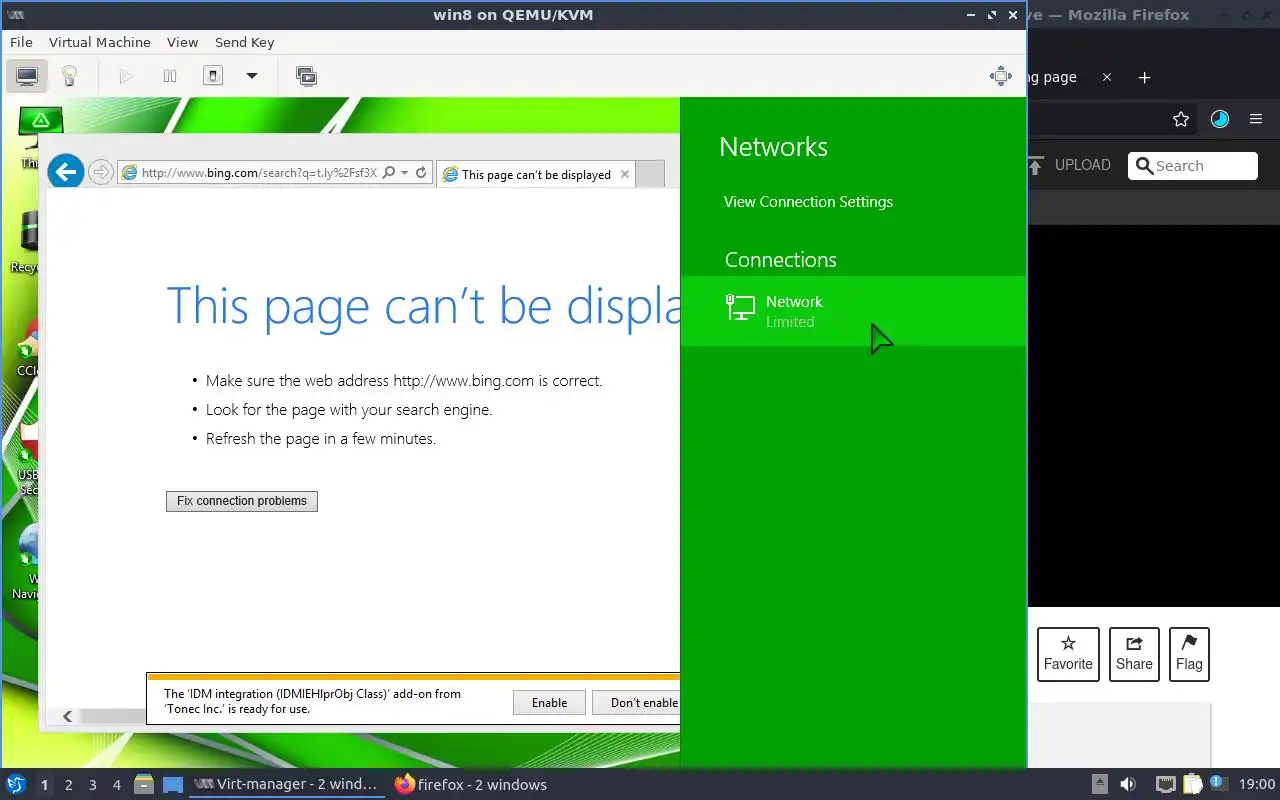The height and width of the screenshot is (800, 1280).
Task: Click Internet Explorer forward arrow
Action: tap(100, 172)
